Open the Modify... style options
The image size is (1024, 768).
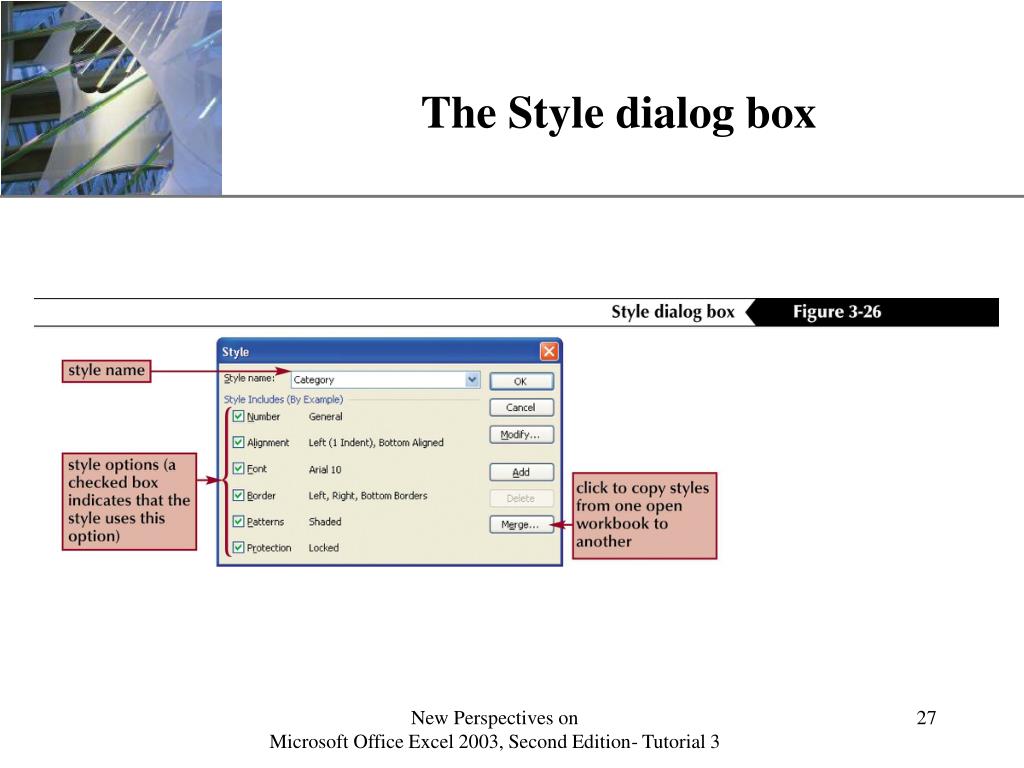(521, 435)
